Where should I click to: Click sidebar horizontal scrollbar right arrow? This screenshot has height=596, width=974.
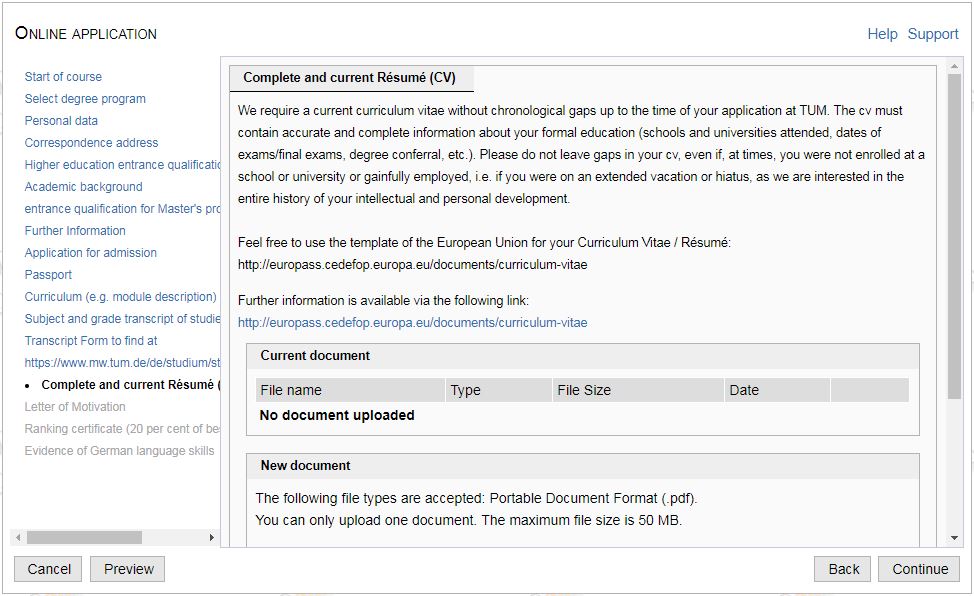(211, 538)
